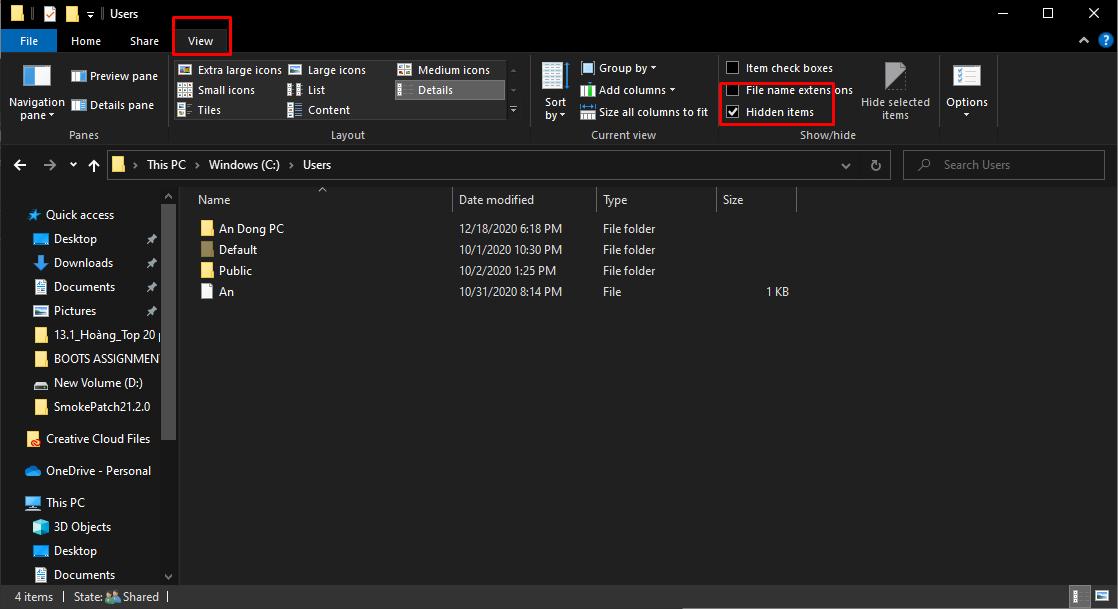Click Hide selected items button
The width and height of the screenshot is (1118, 609).
(895, 91)
